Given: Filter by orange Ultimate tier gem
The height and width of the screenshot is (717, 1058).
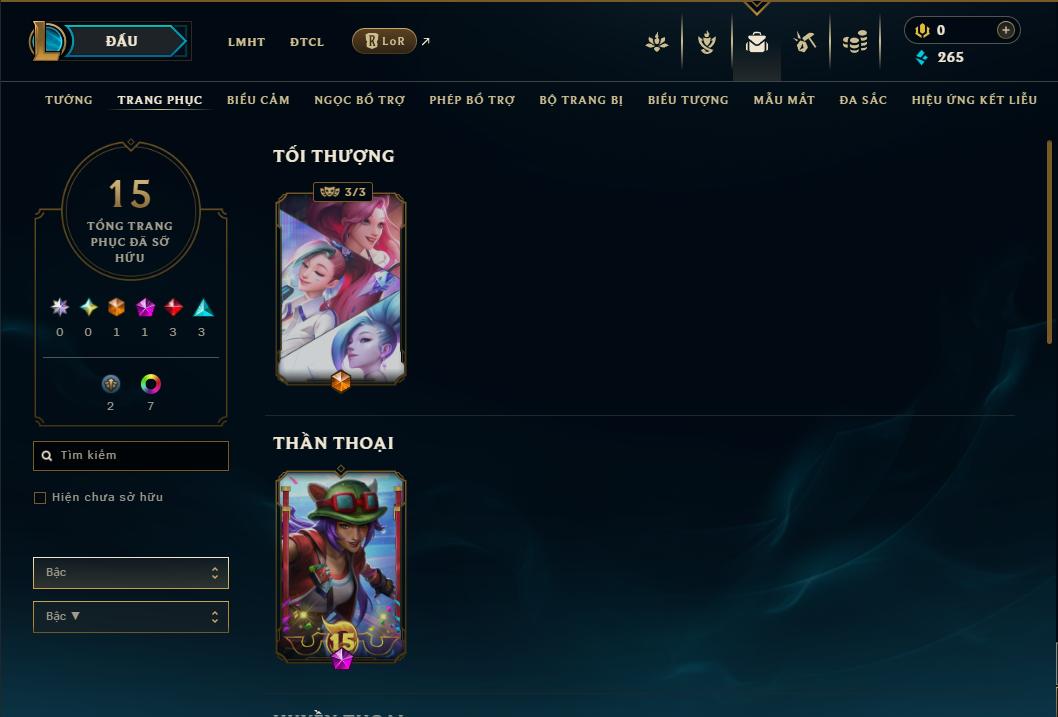Looking at the screenshot, I should pyautogui.click(x=116, y=308).
